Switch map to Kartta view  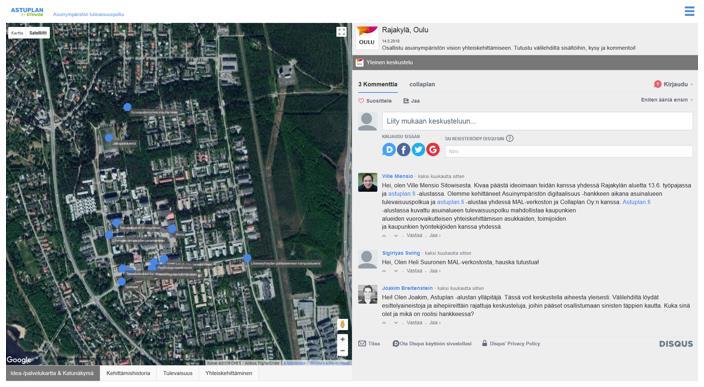pos(17,33)
